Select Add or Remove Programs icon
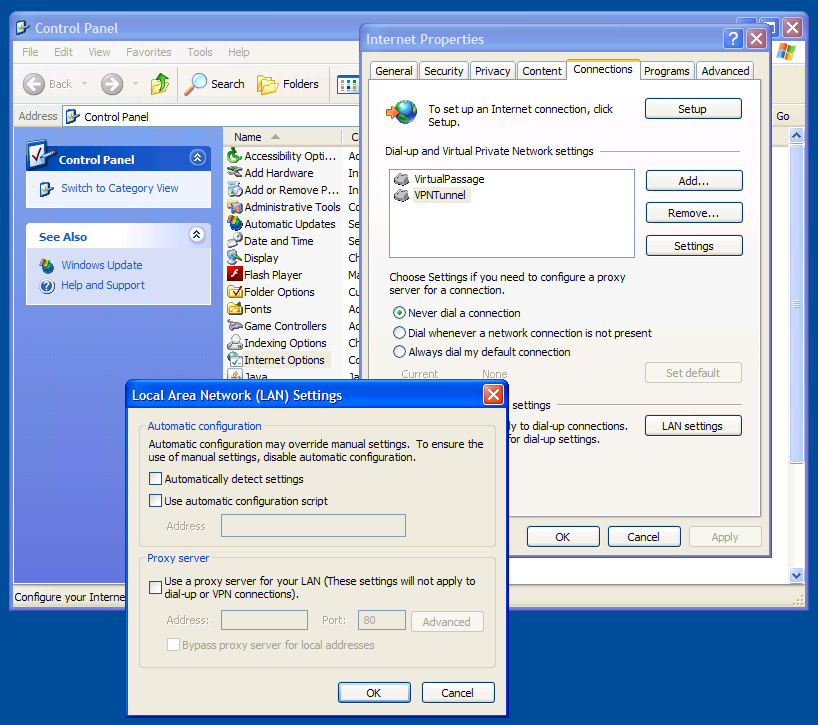818x725 pixels. (x=235, y=190)
